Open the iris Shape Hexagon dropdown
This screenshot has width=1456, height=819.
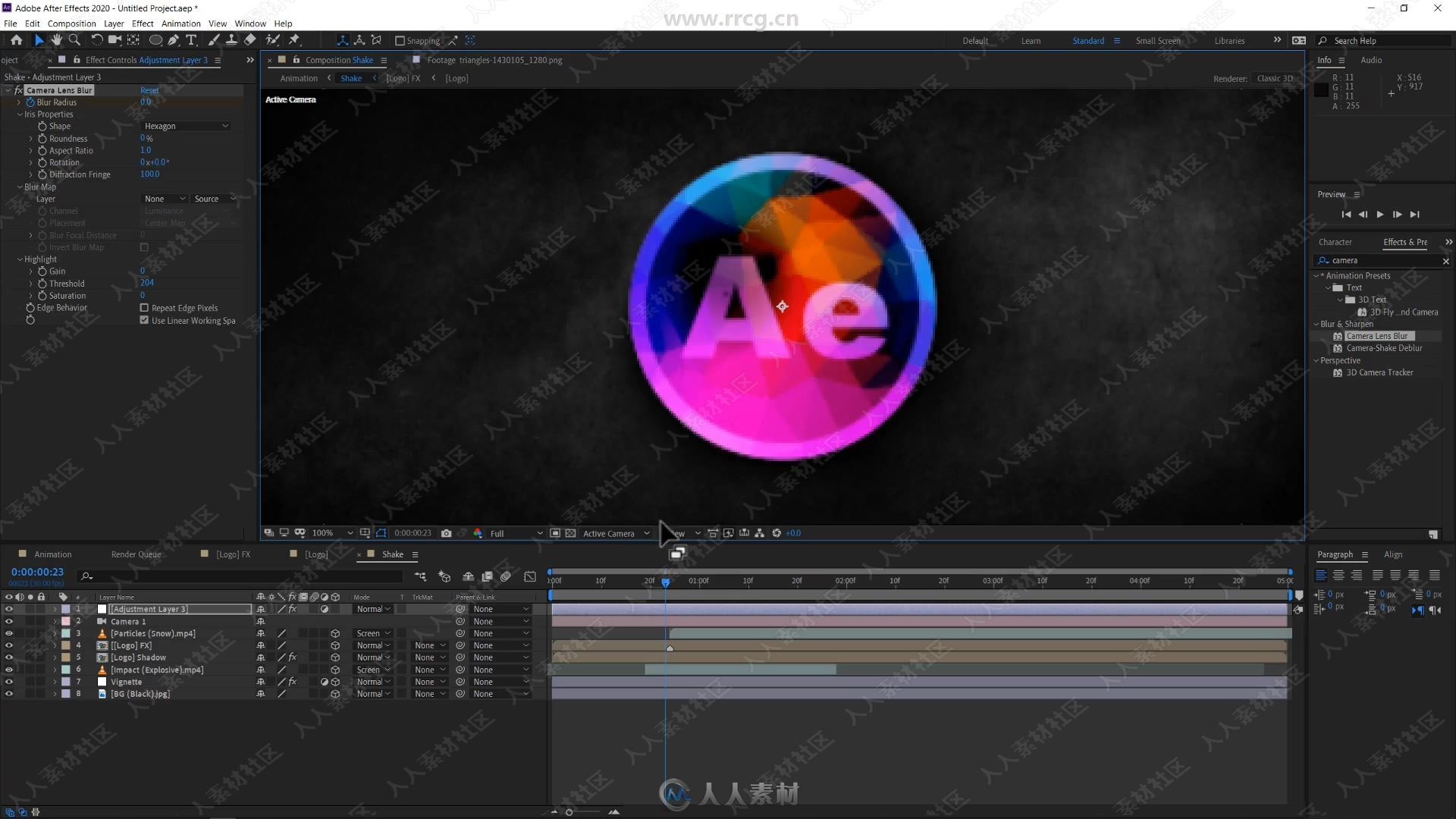pos(186,126)
